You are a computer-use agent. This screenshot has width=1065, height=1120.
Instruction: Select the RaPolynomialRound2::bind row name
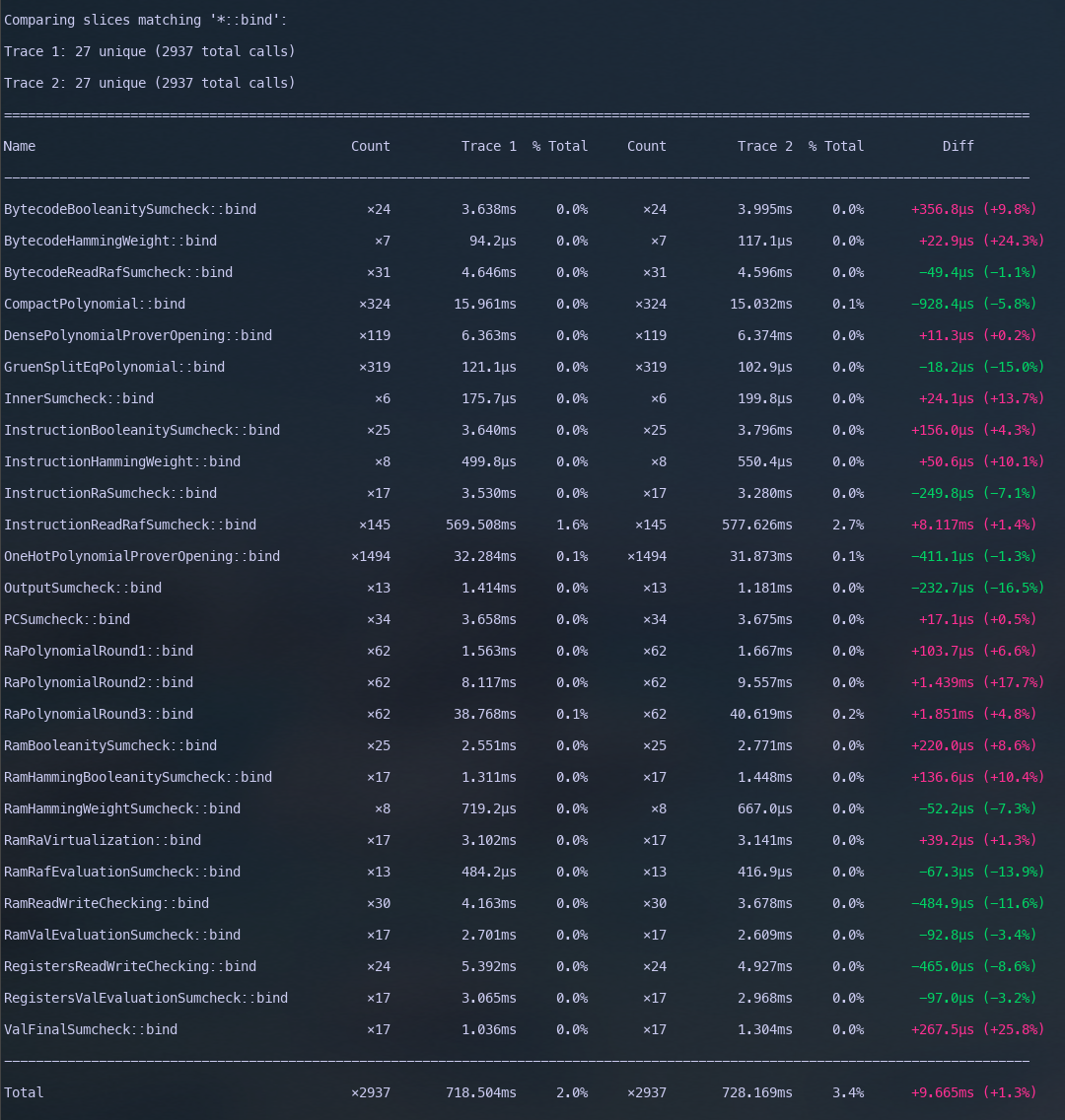[99, 682]
